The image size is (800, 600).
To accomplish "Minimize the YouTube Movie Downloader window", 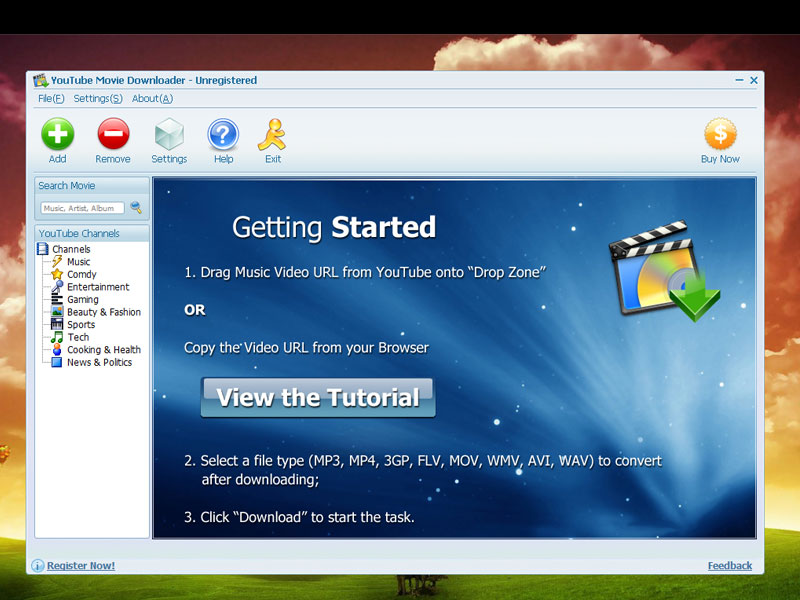I will click(739, 80).
